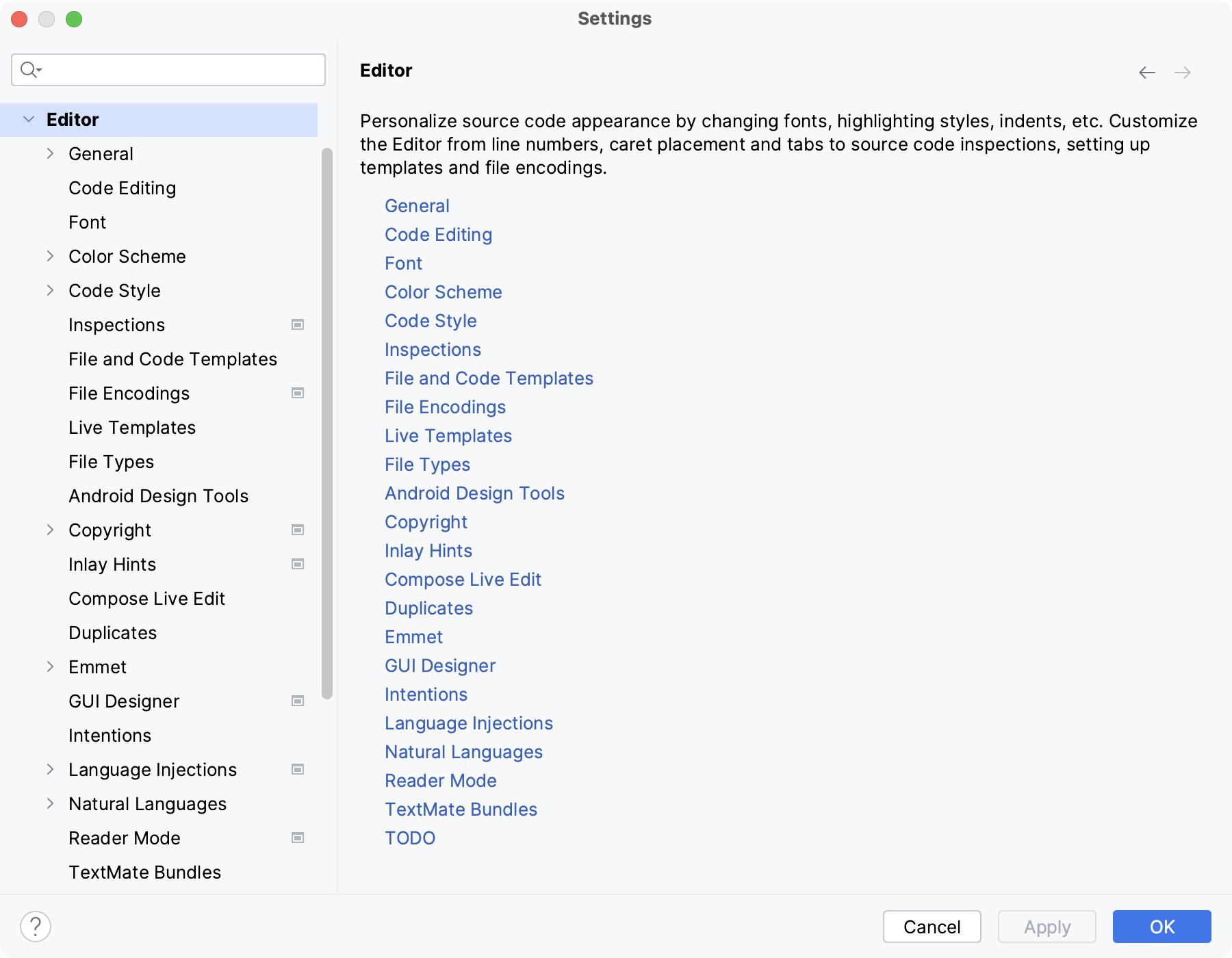
Task: Click the monitor icon beside Language Injections
Action: click(x=297, y=769)
